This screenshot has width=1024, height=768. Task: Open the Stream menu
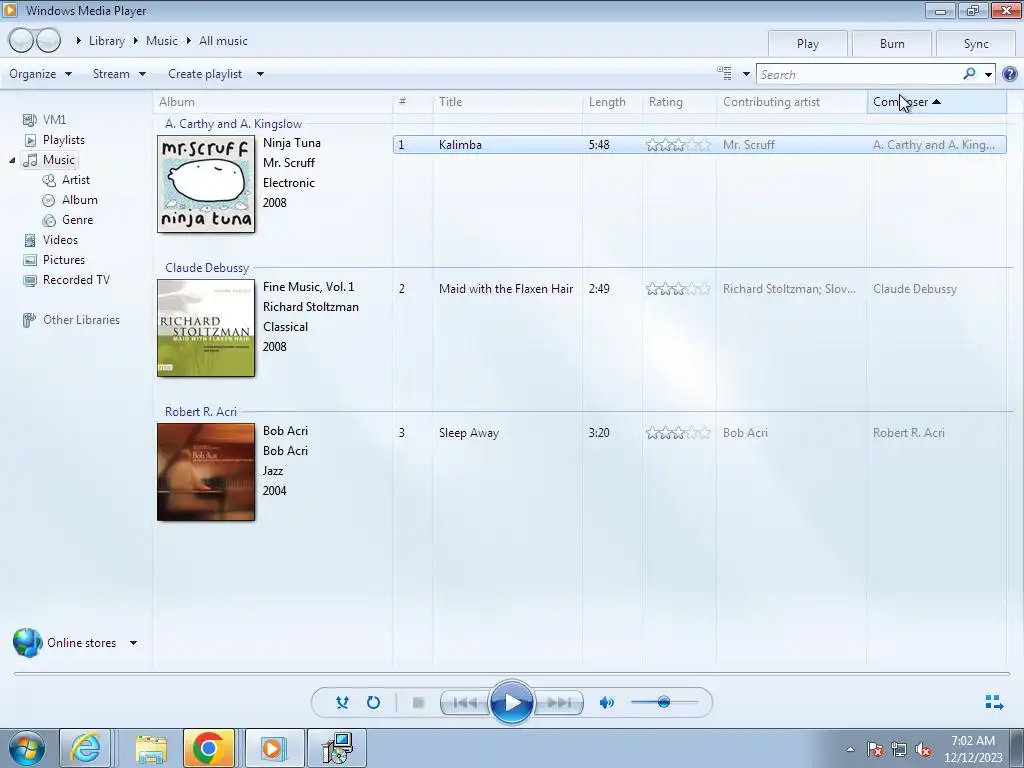coord(119,74)
